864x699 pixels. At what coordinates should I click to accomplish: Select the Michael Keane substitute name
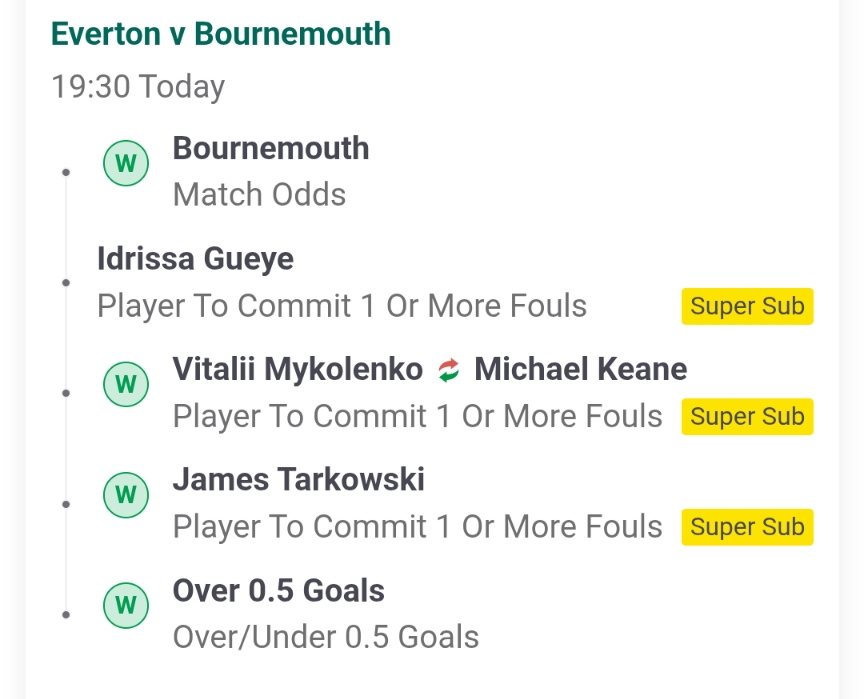click(x=580, y=369)
